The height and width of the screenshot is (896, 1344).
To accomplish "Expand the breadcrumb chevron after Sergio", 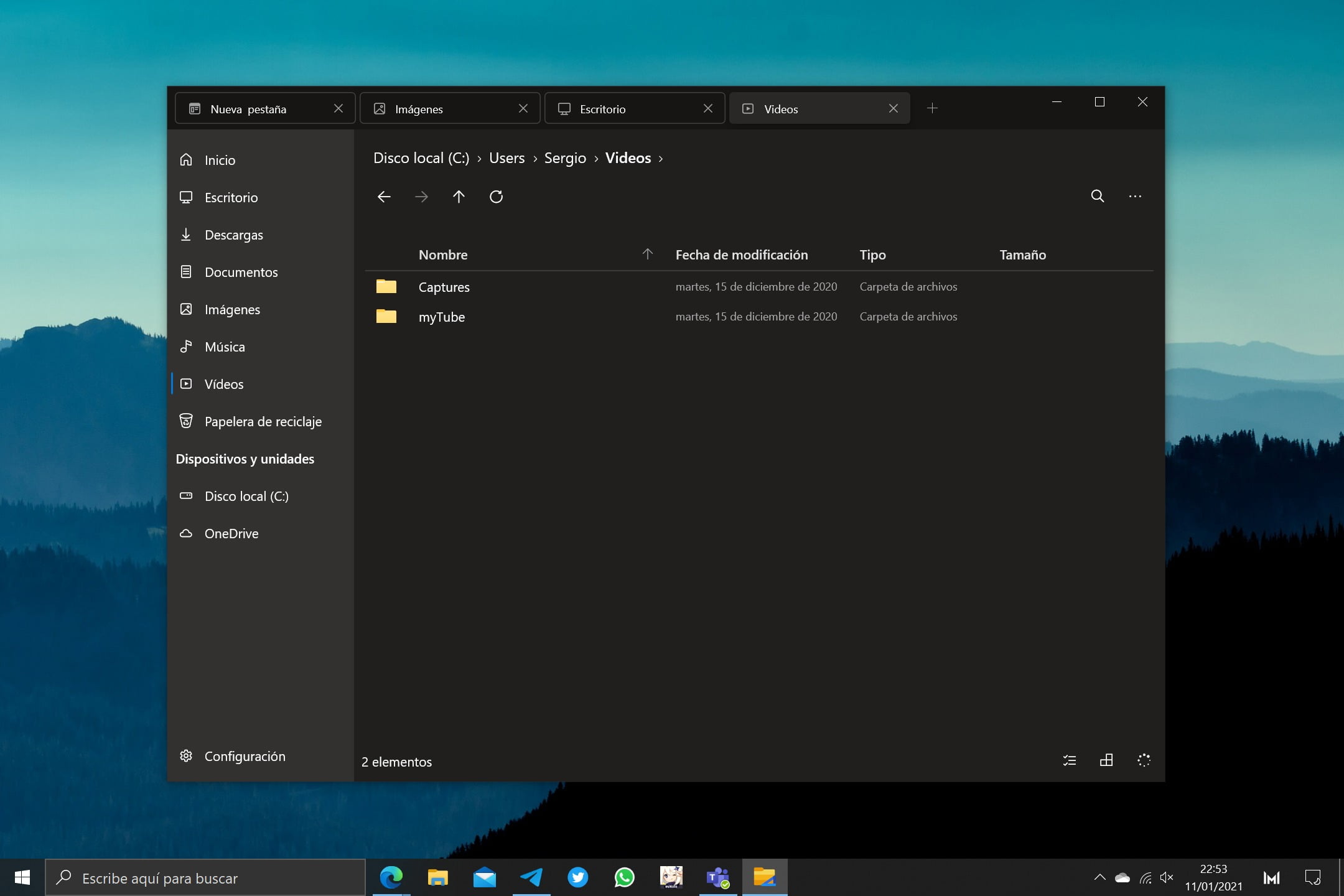I will (597, 158).
